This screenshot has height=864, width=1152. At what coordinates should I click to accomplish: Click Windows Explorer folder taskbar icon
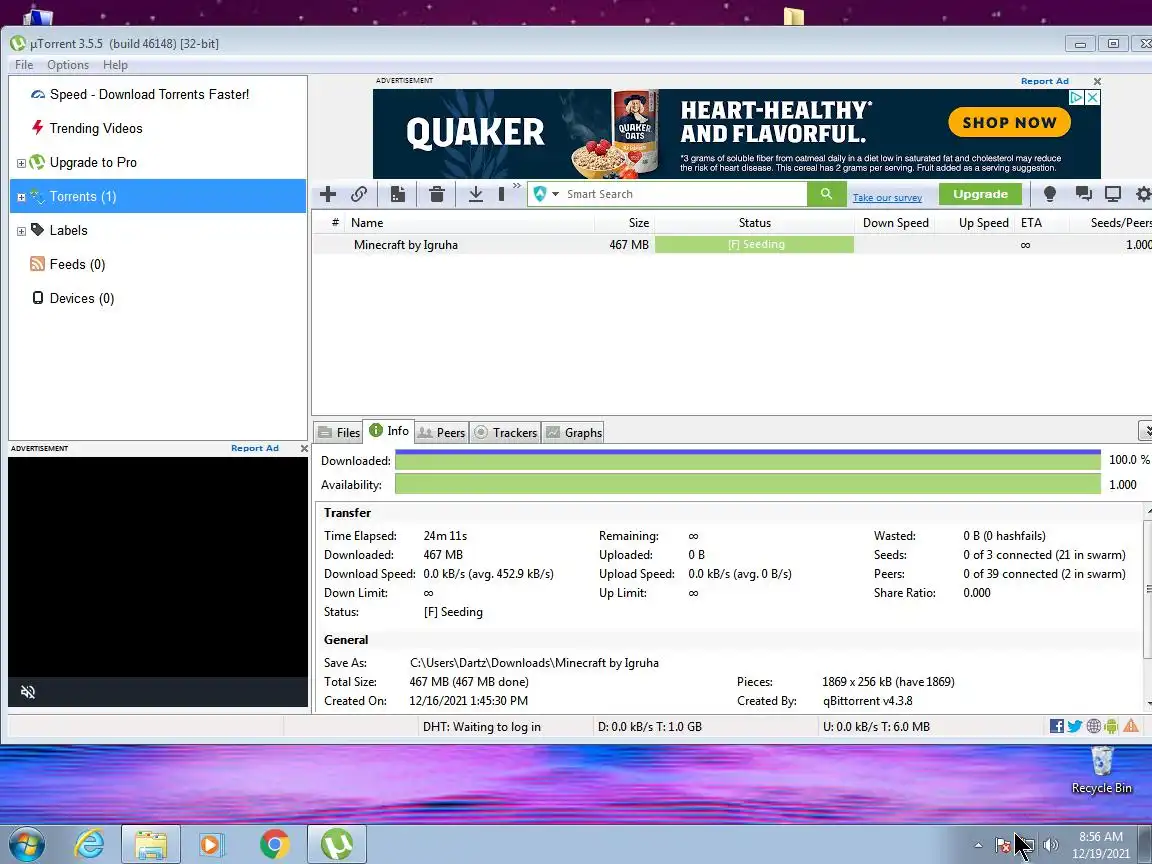pos(151,844)
